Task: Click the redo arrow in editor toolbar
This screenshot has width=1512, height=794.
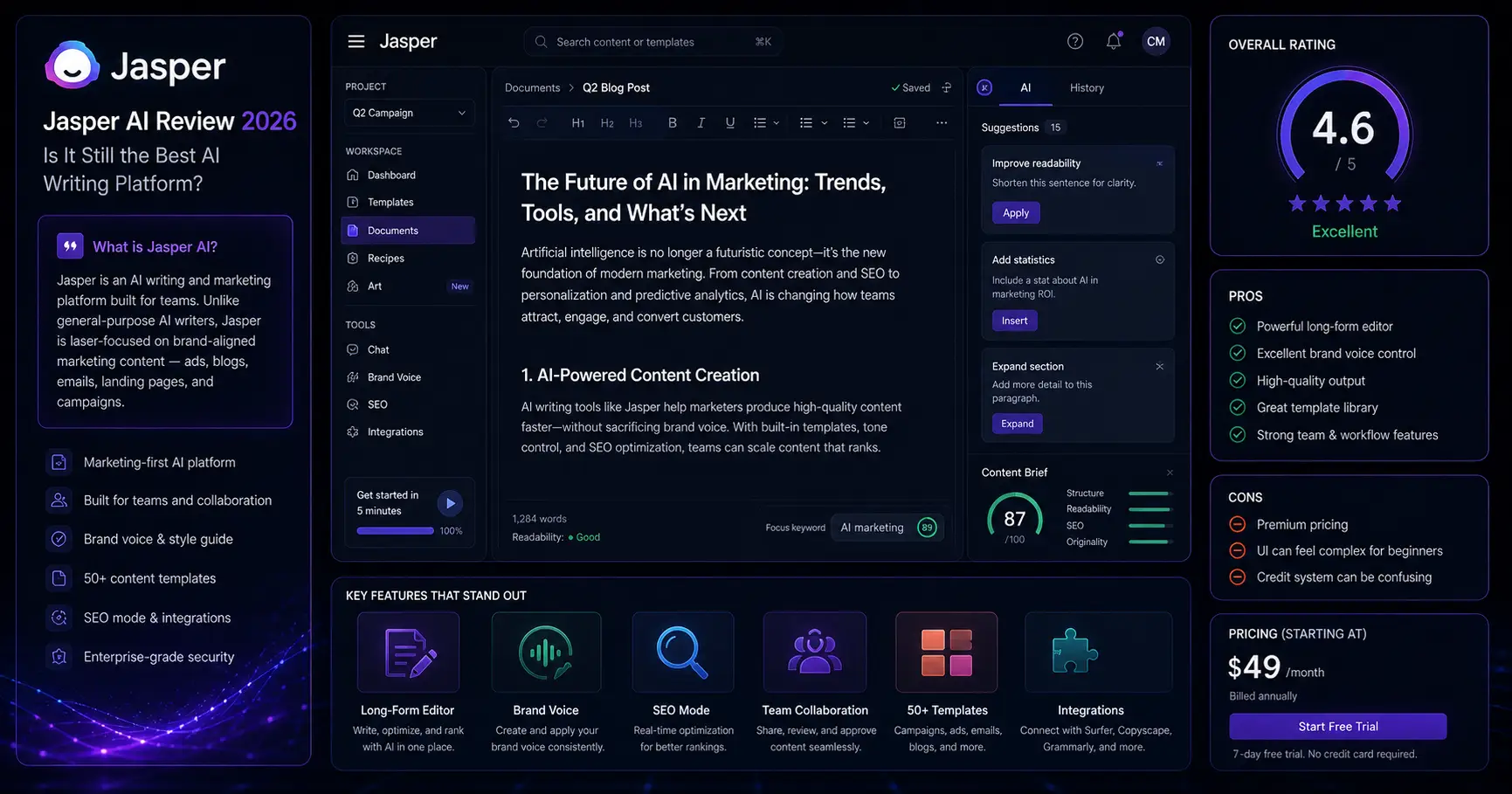Action: (542, 123)
